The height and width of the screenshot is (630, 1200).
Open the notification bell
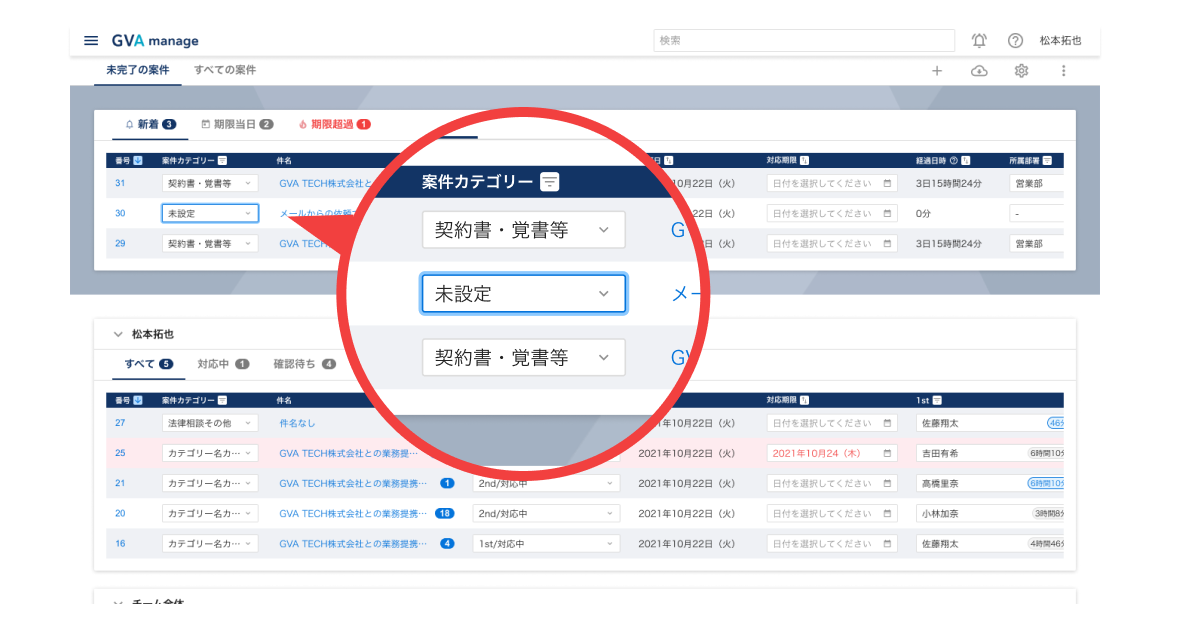pyautogui.click(x=979, y=40)
